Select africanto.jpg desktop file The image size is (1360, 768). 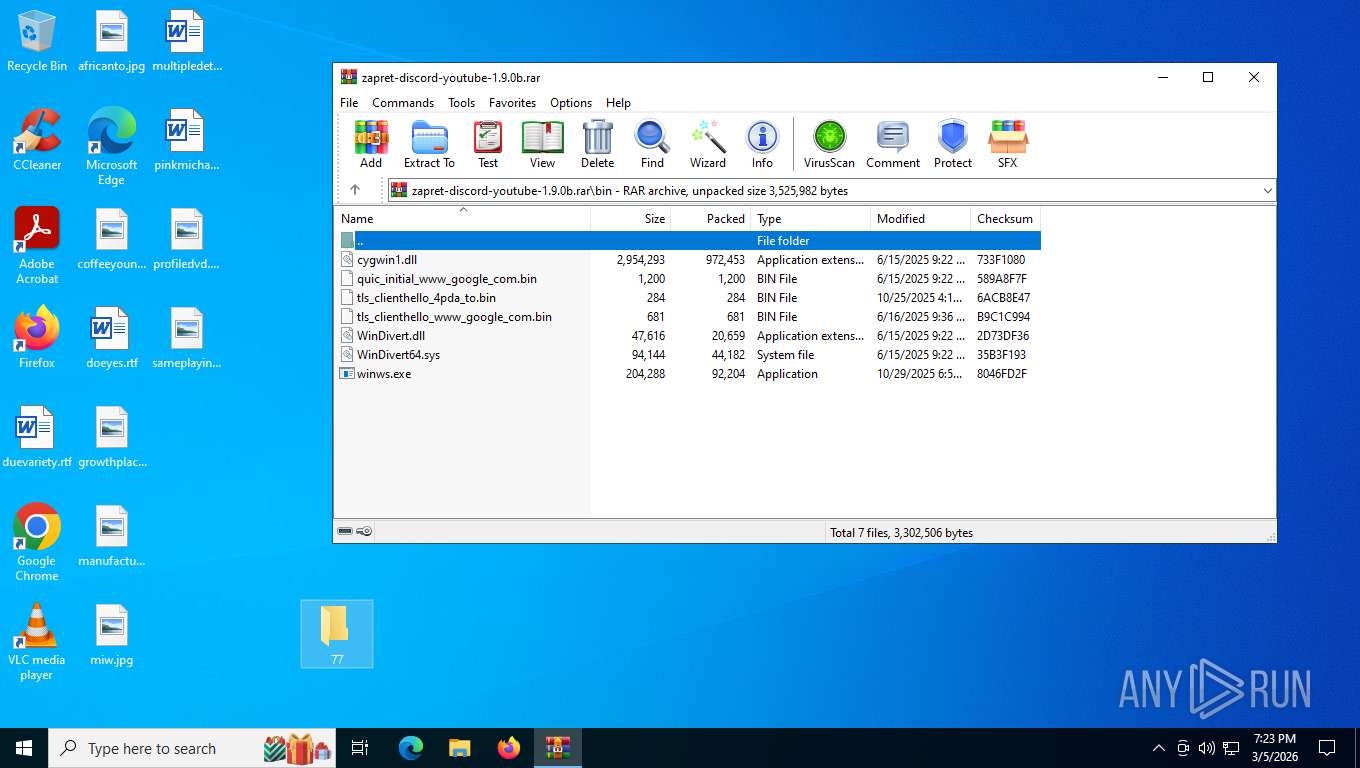point(111,42)
